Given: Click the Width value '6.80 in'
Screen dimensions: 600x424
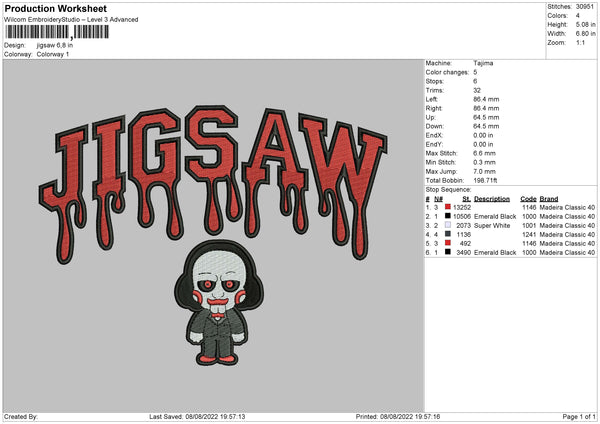Looking at the screenshot, I should click(585, 34).
